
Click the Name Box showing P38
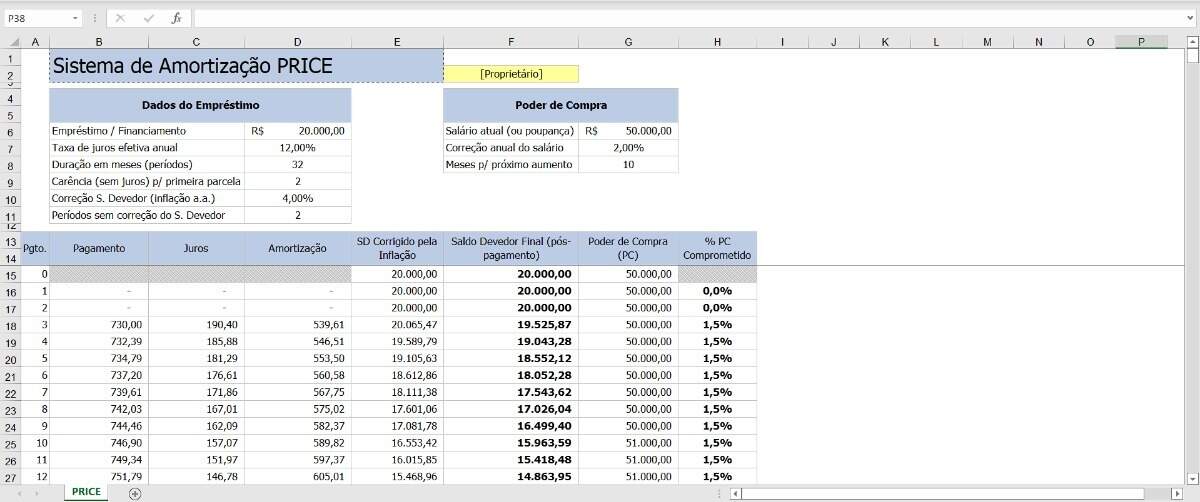(x=36, y=18)
